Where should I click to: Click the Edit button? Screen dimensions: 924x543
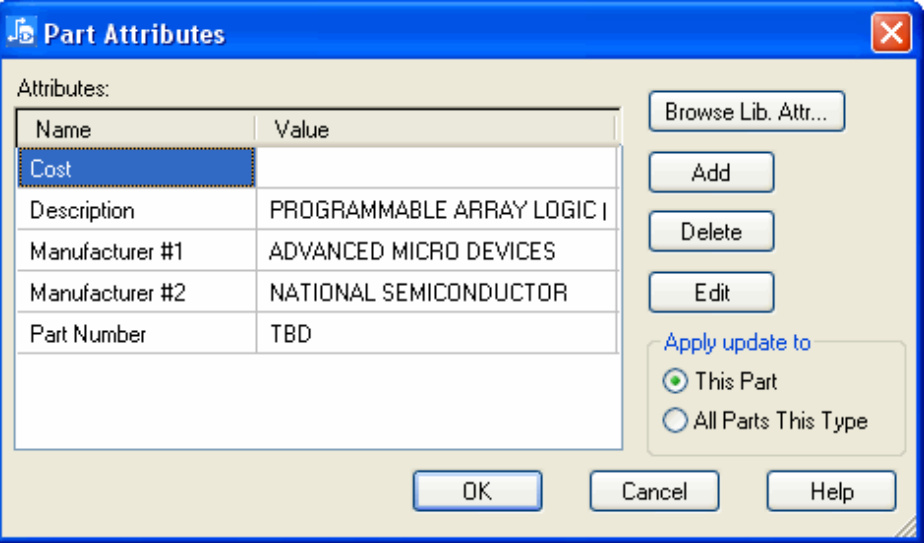[710, 293]
